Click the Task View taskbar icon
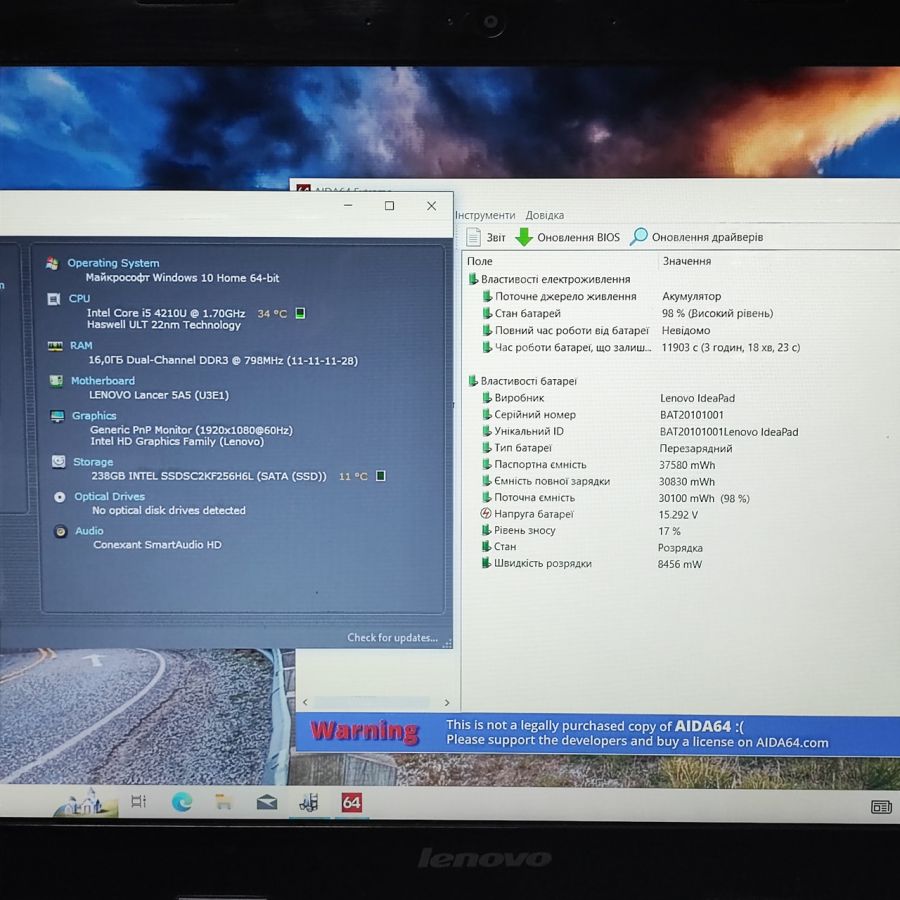 (x=138, y=801)
